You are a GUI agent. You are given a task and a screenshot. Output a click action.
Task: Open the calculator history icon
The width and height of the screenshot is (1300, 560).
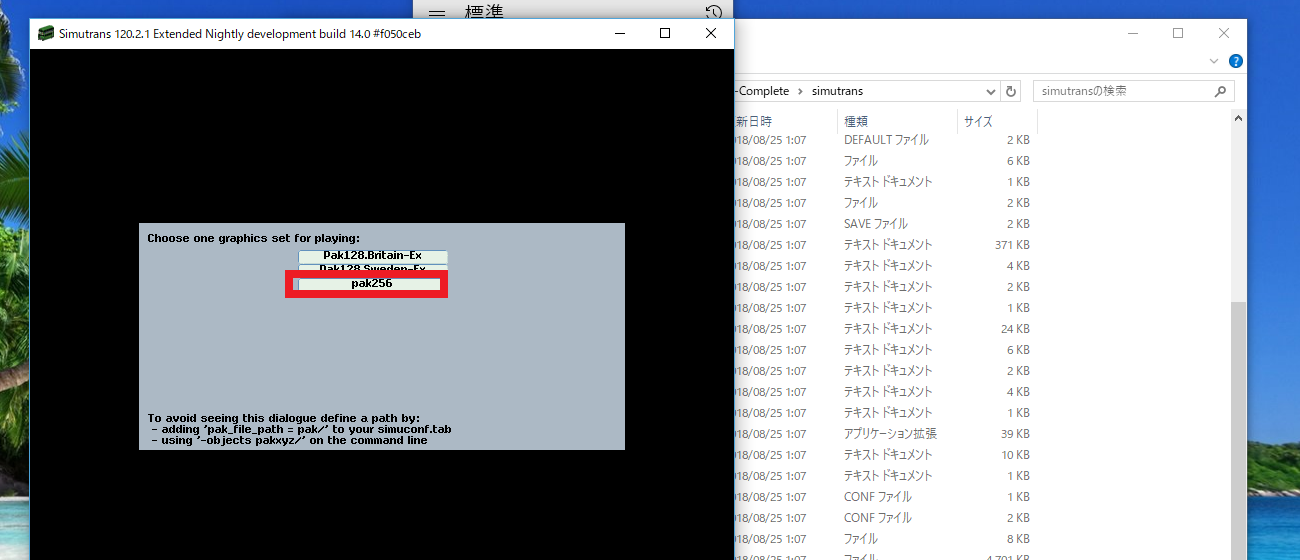[713, 12]
